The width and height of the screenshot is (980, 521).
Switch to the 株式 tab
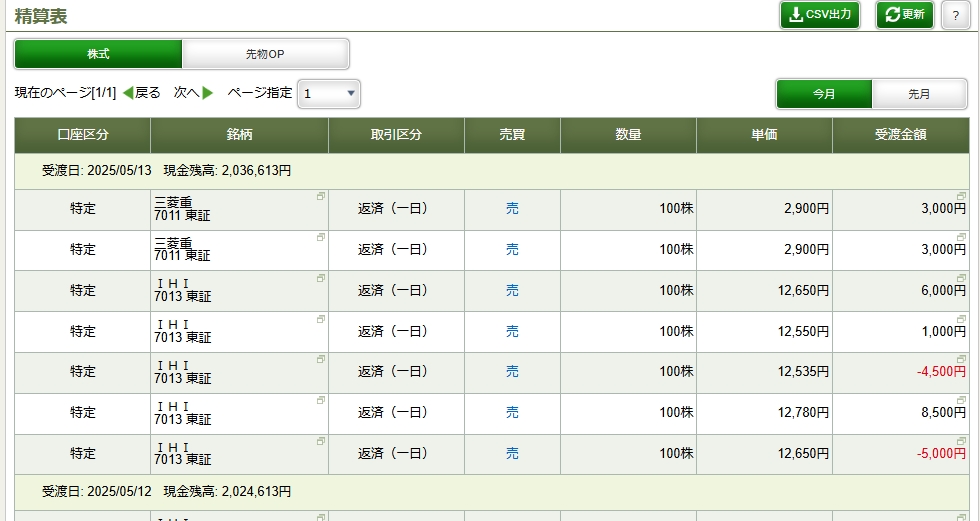98,54
